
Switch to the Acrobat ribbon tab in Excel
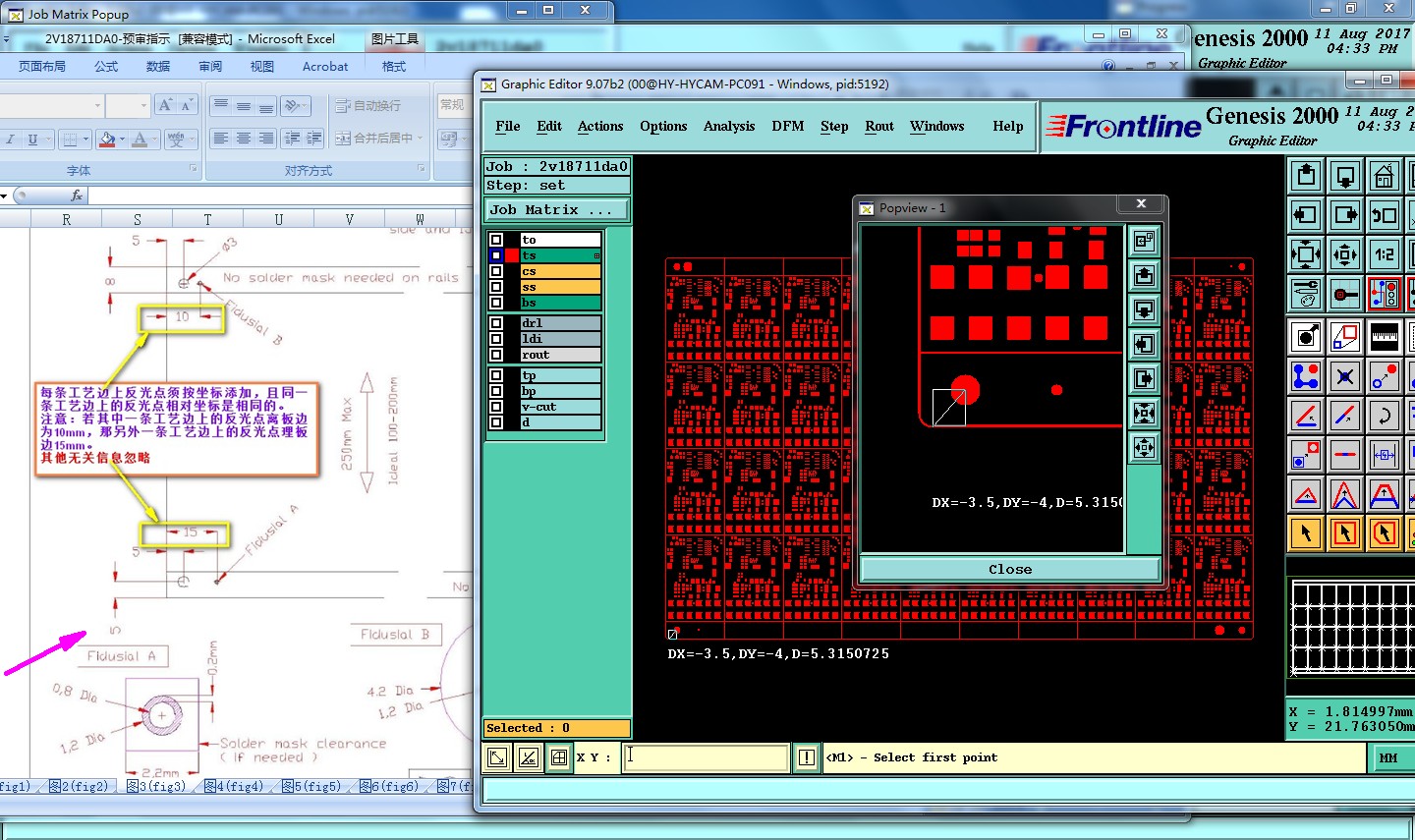coord(325,67)
